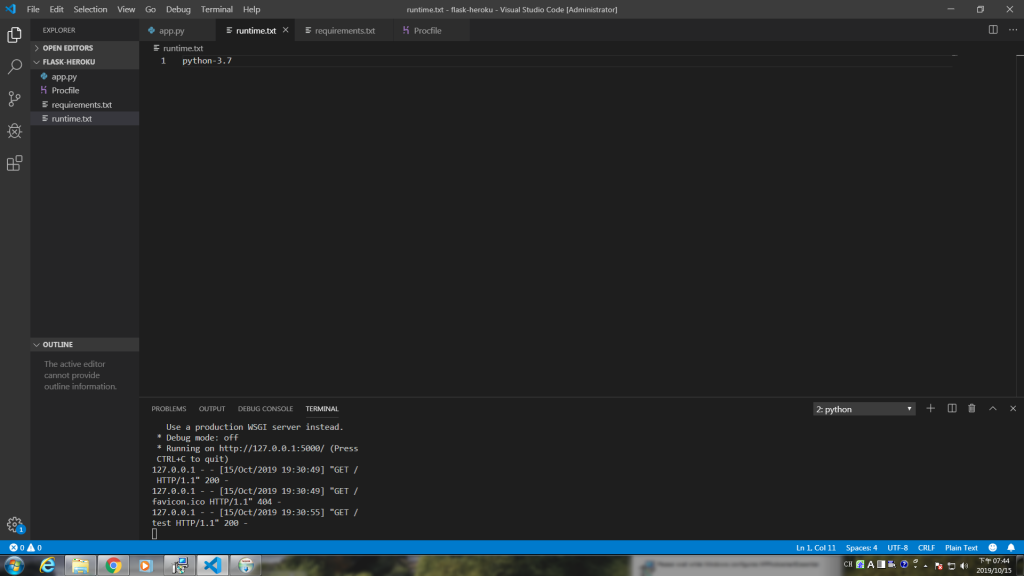Open the Help menu
The height and width of the screenshot is (576, 1024).
tap(251, 9)
